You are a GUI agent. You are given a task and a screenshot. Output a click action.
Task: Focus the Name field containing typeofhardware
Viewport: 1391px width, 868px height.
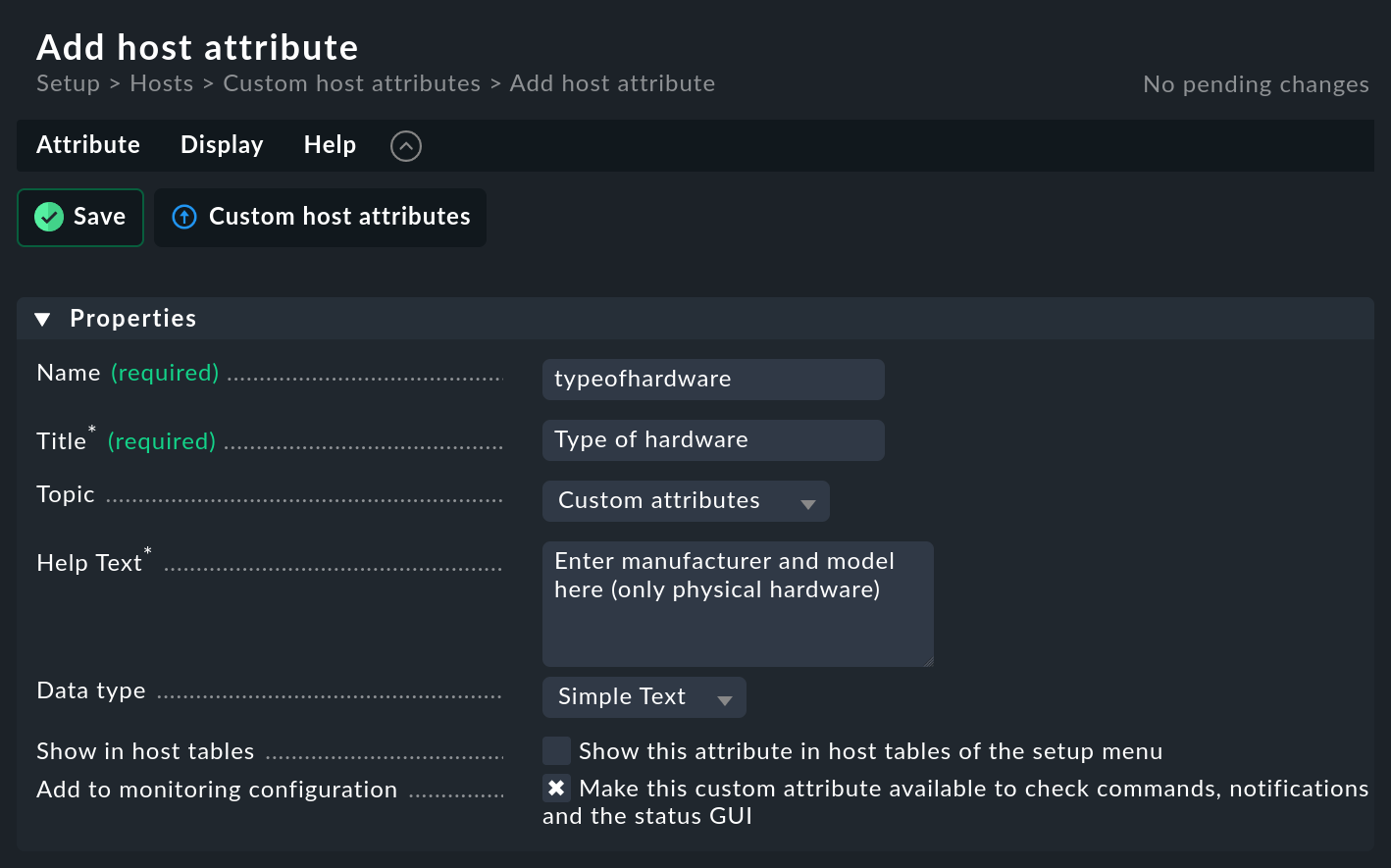click(x=713, y=380)
